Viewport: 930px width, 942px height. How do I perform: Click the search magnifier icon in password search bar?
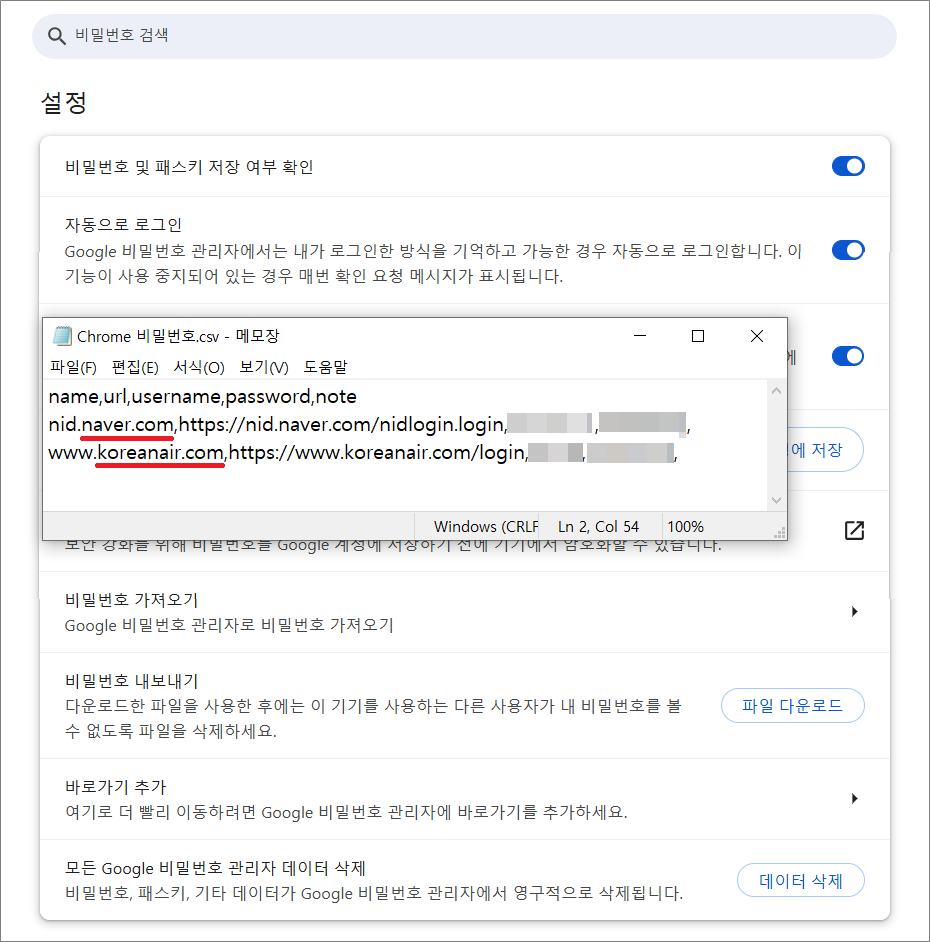click(56, 36)
